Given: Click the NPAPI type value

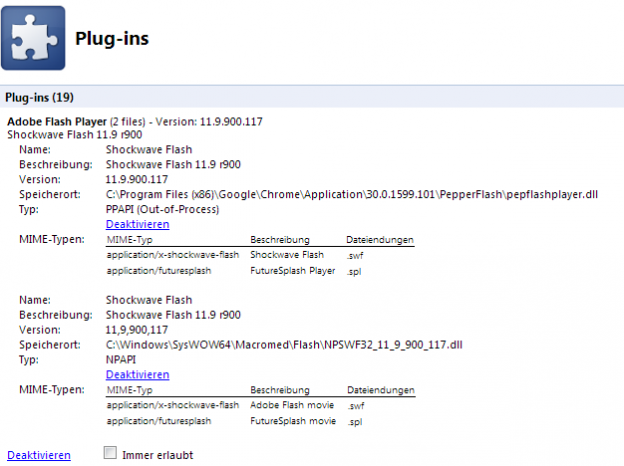Looking at the screenshot, I should coord(121,360).
